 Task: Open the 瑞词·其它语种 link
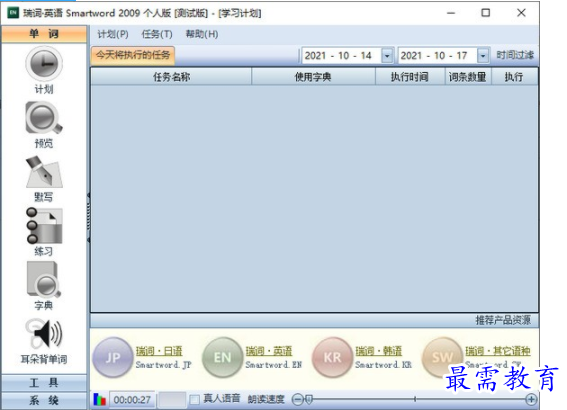click(x=498, y=351)
